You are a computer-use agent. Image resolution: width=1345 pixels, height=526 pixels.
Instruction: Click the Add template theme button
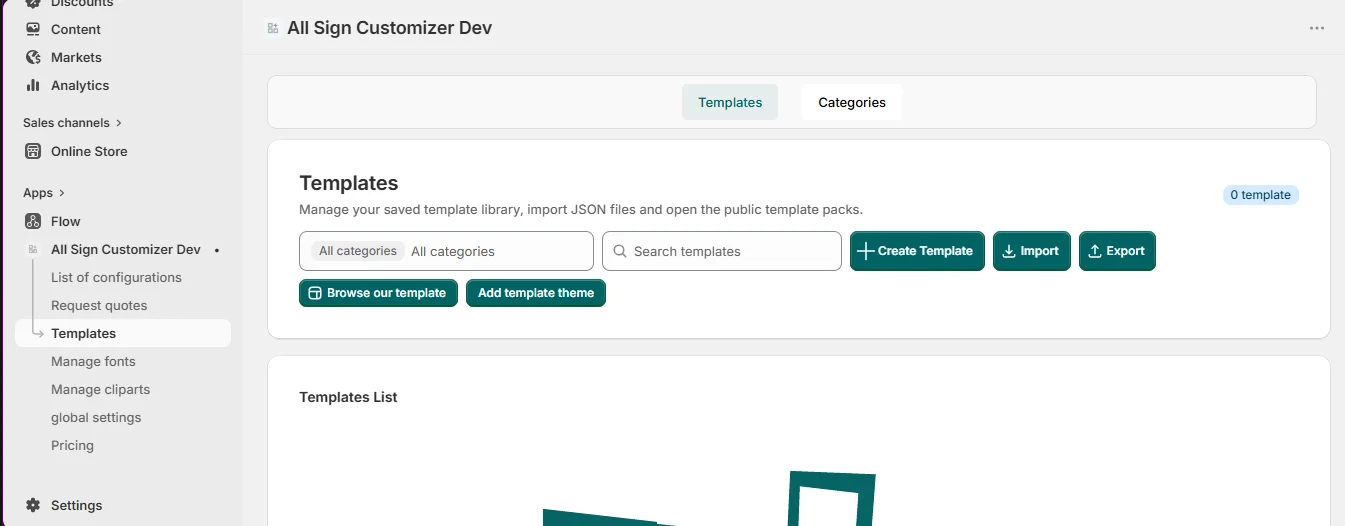tap(536, 293)
